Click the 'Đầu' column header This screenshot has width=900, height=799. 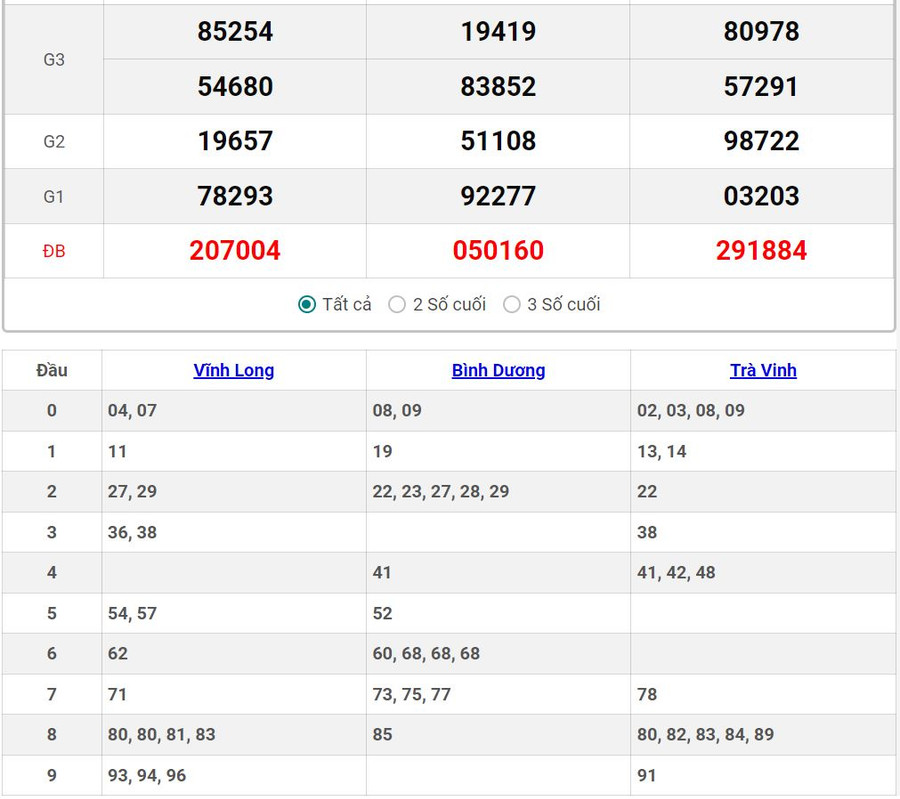(x=52, y=370)
